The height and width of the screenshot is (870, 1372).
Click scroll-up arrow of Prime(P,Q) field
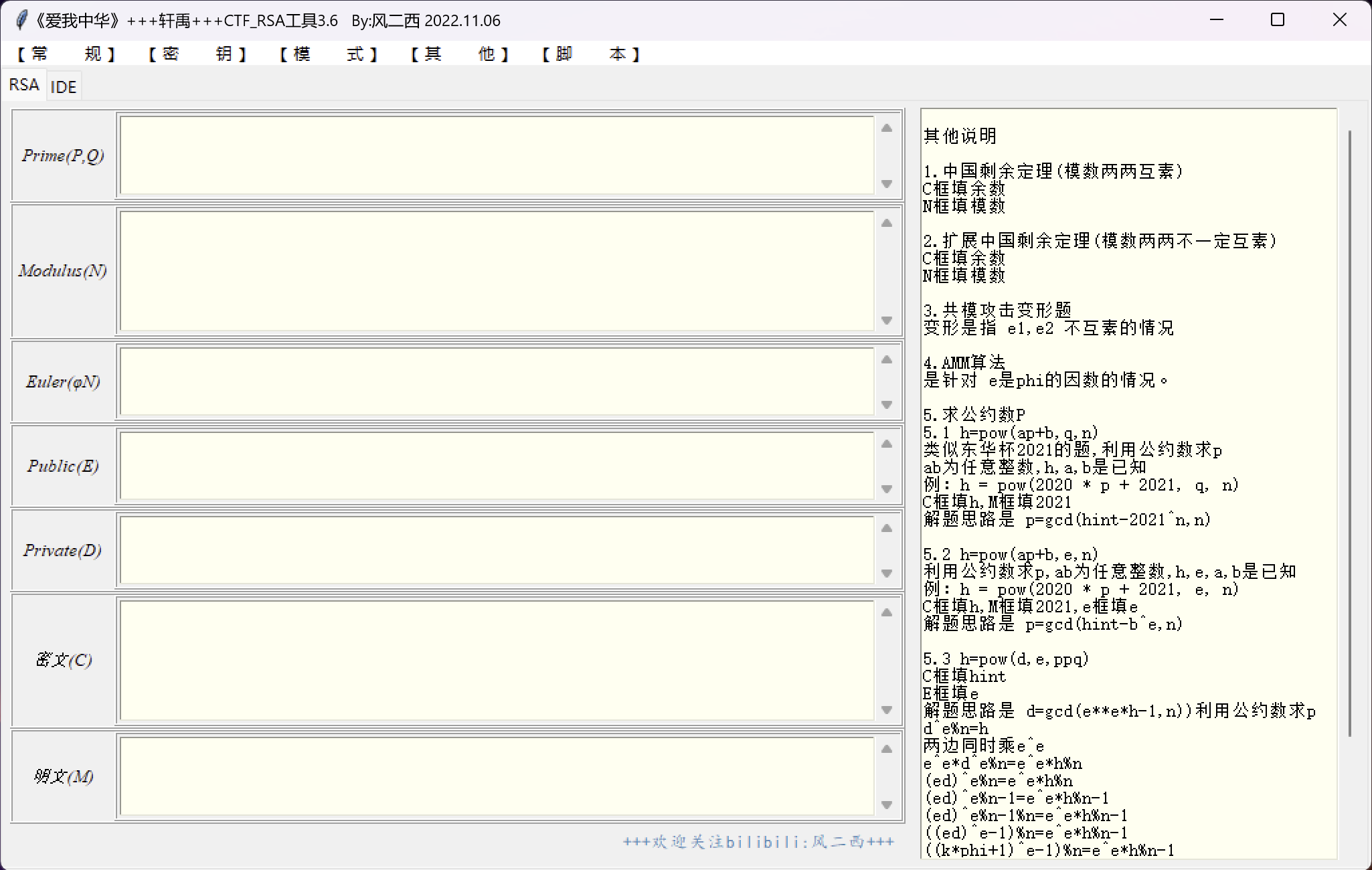pos(887,128)
